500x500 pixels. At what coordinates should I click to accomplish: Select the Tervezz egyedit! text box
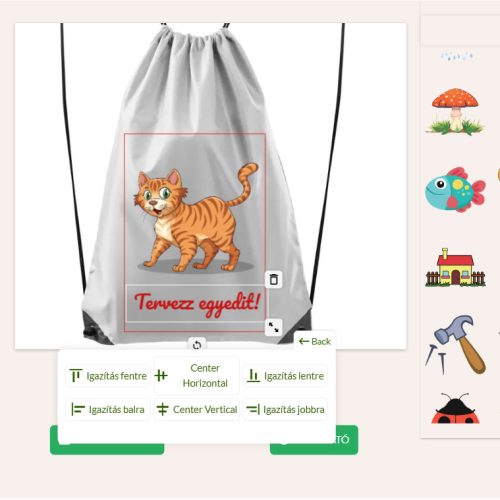point(196,303)
